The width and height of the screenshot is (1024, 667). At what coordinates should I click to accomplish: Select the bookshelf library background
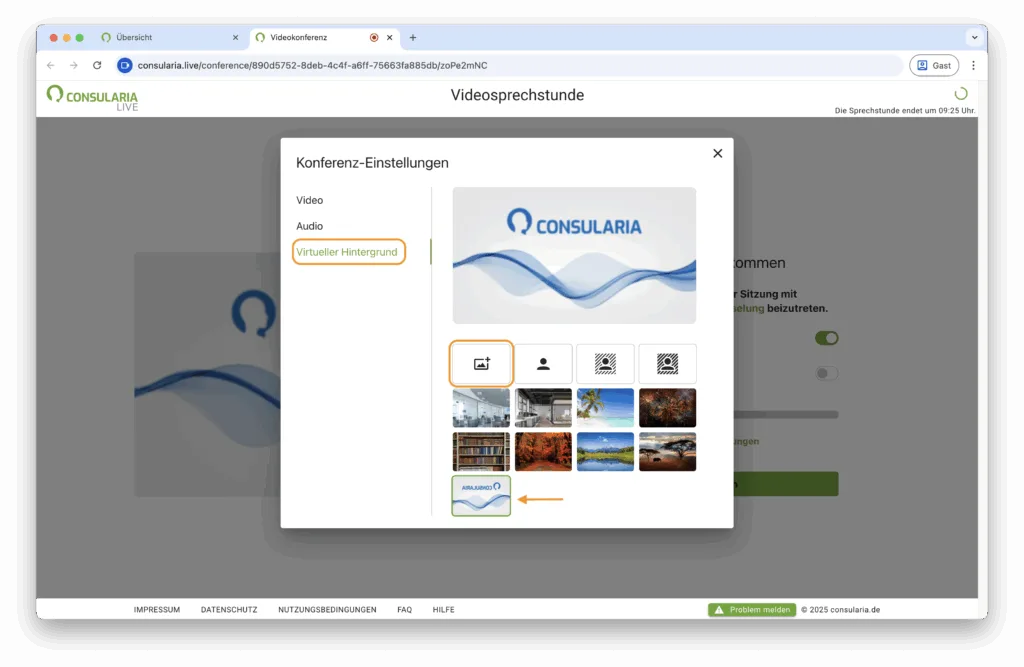[481, 451]
